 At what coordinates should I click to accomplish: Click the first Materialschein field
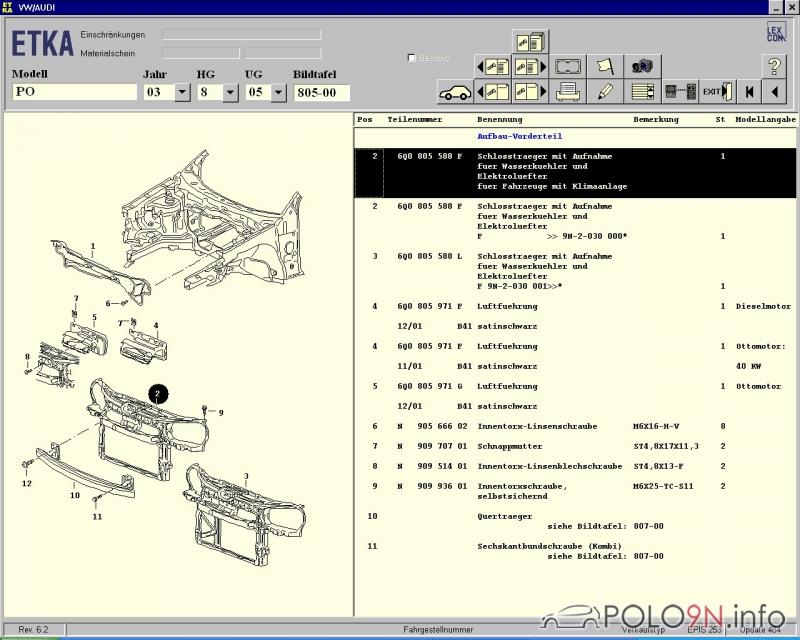[201, 53]
